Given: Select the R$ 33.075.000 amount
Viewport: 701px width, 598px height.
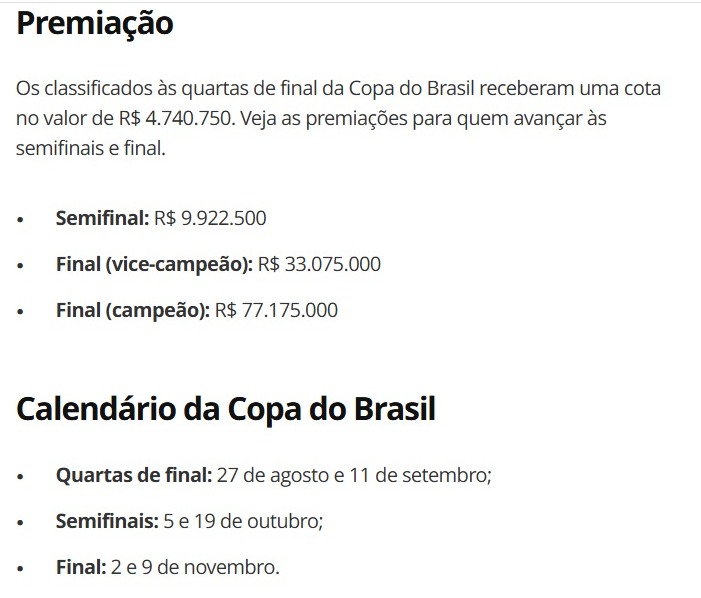Looking at the screenshot, I should click(319, 264).
